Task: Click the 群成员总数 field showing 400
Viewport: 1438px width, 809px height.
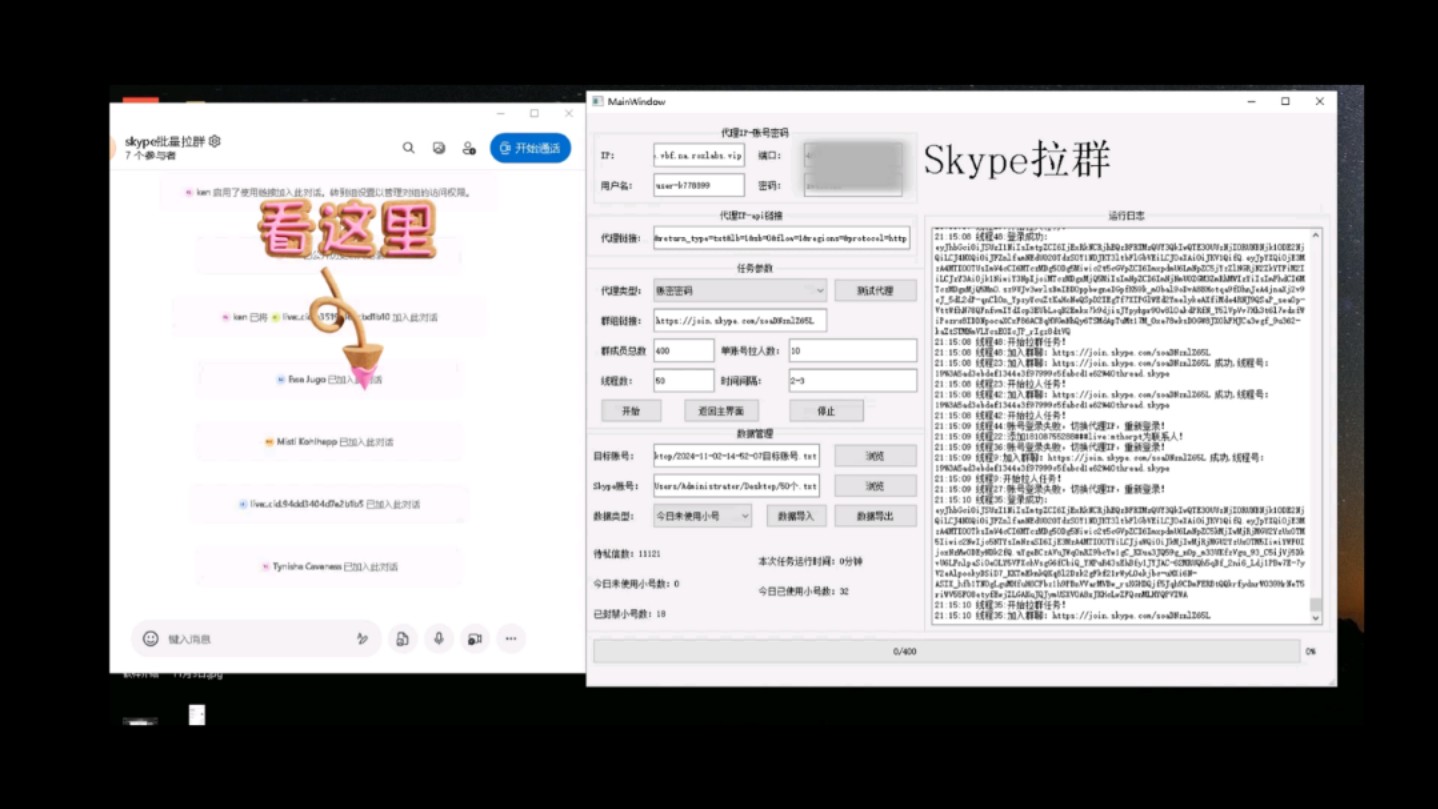Action: point(684,351)
